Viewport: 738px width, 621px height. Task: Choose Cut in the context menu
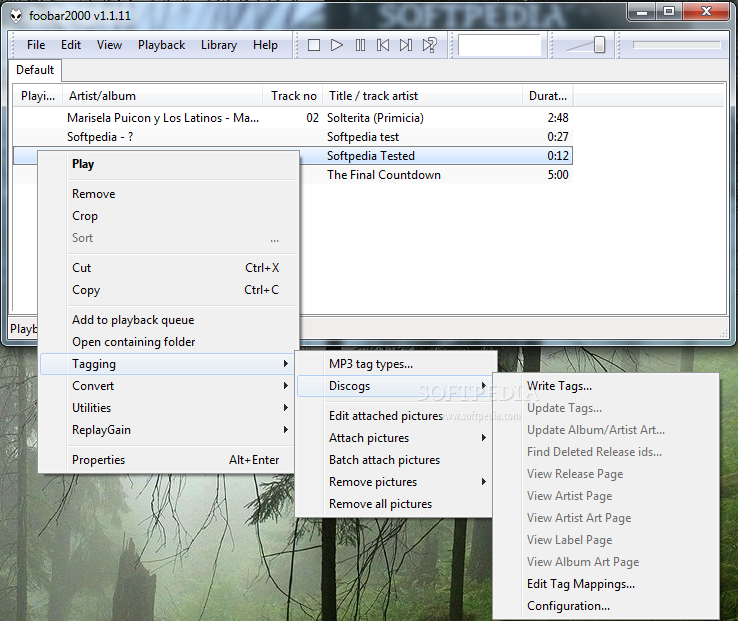coord(169,268)
